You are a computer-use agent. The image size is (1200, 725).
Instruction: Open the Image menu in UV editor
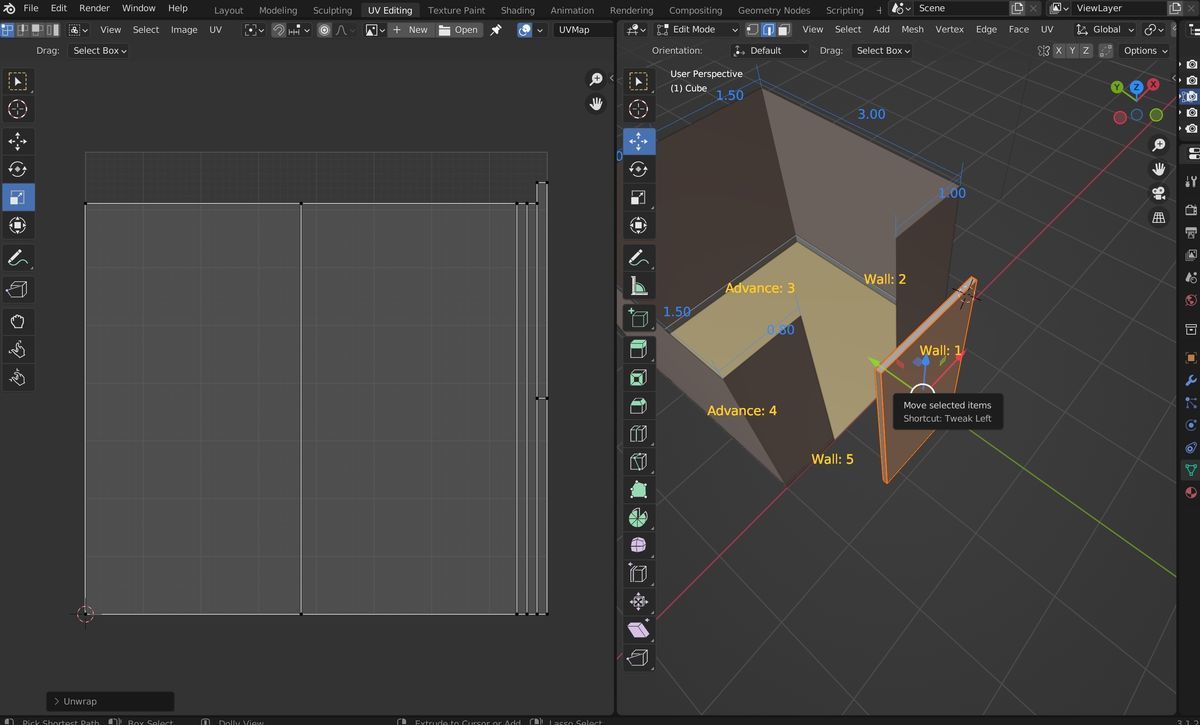(x=184, y=30)
